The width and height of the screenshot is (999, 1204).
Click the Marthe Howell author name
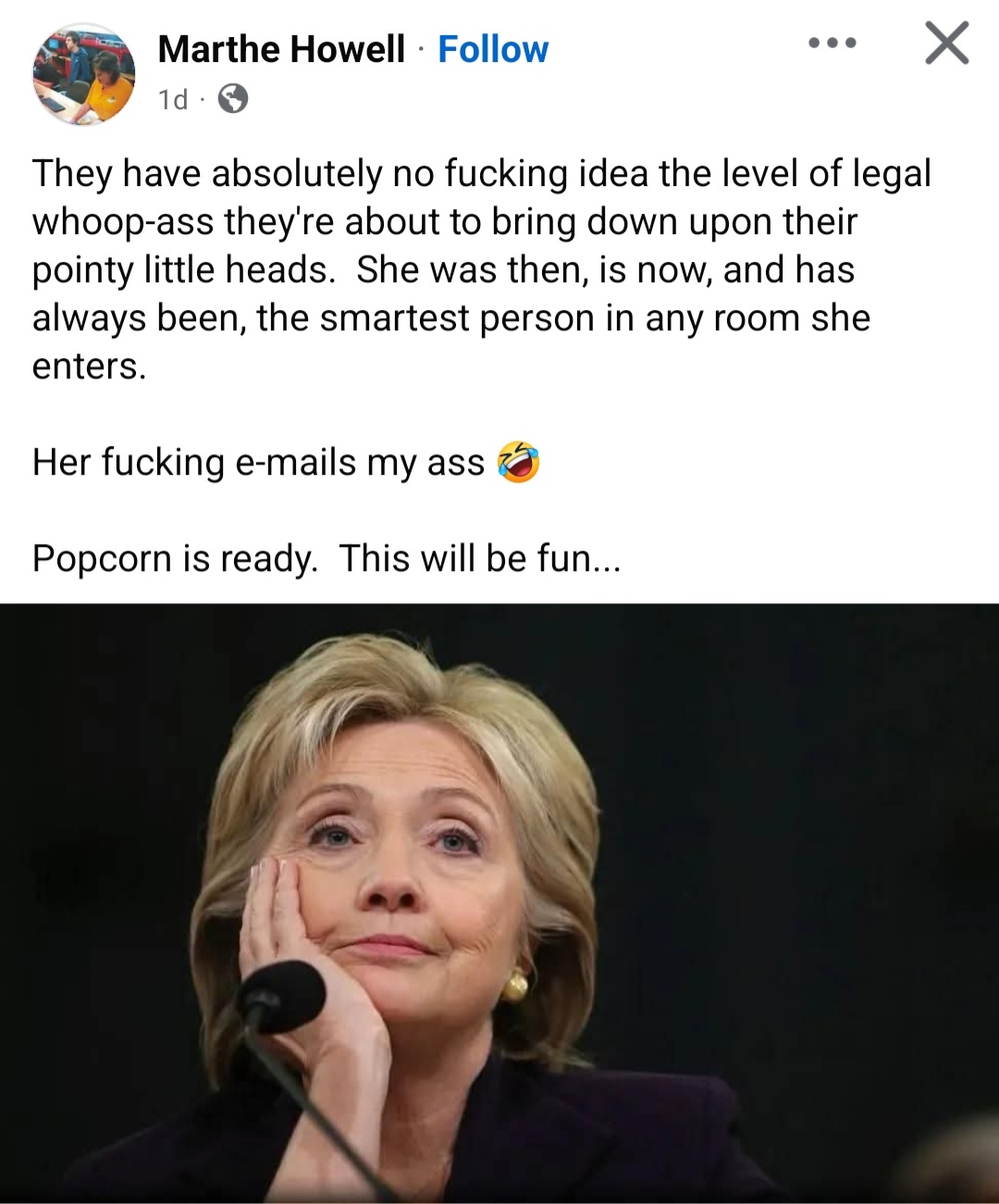click(281, 49)
